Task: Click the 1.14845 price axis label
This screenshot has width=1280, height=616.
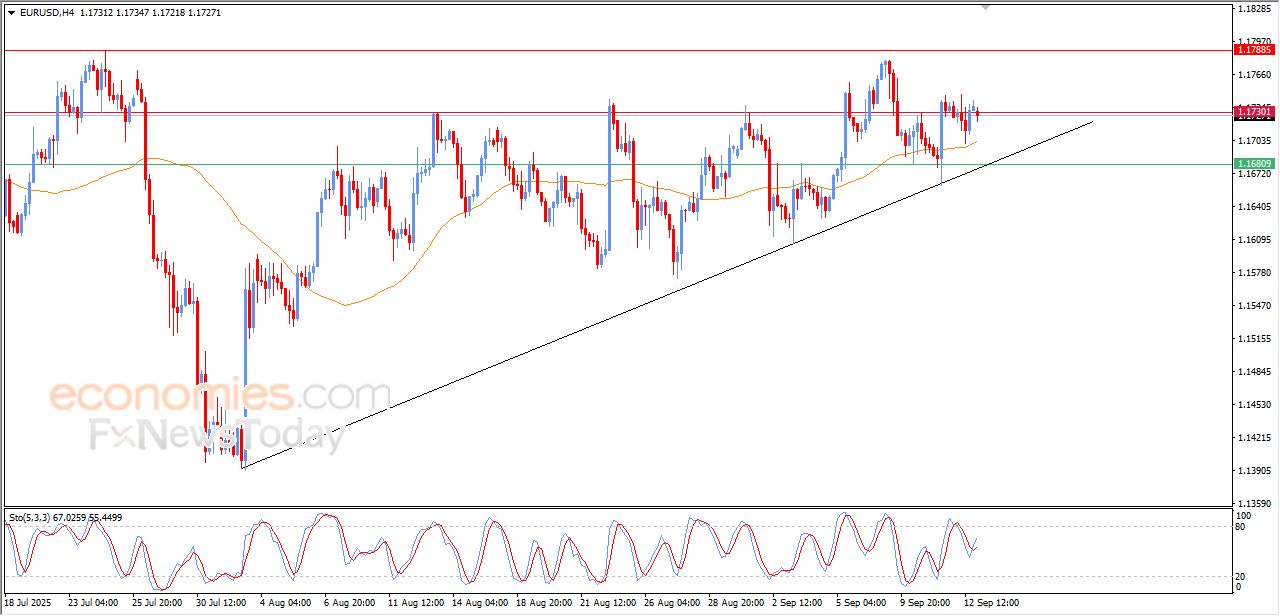Action: click(x=1254, y=372)
